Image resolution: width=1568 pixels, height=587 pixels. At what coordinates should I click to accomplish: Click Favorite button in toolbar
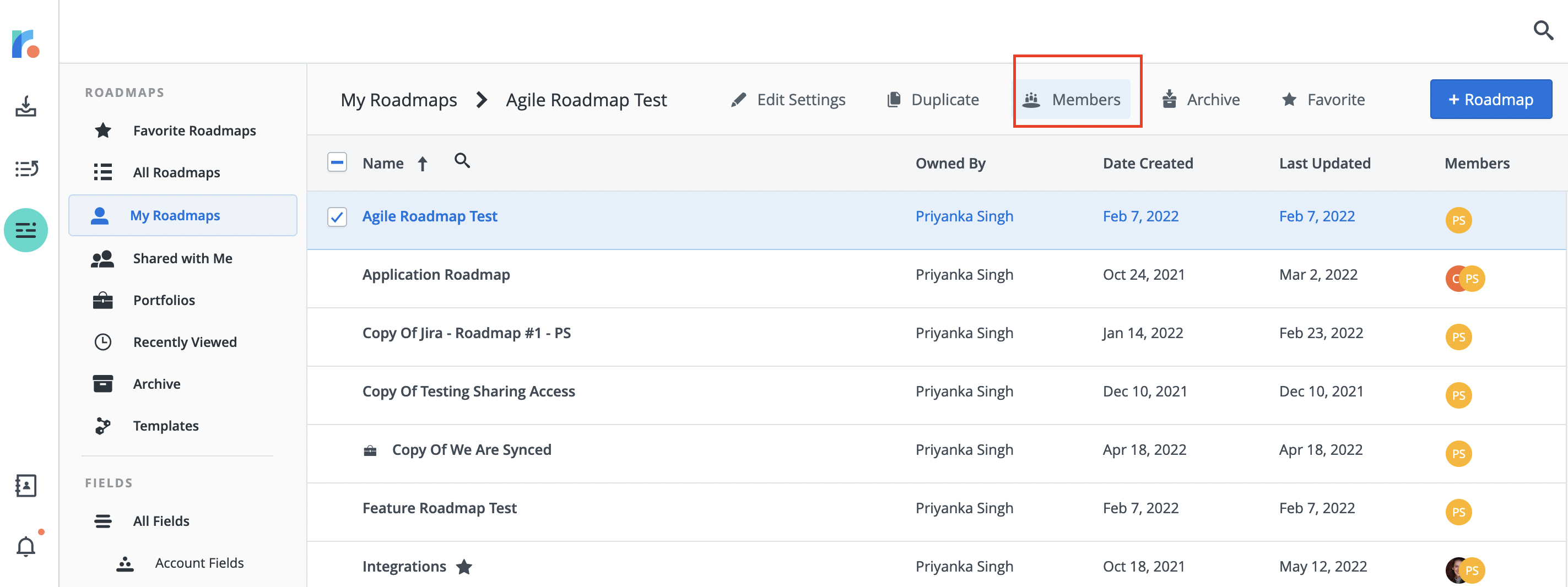tap(1323, 99)
